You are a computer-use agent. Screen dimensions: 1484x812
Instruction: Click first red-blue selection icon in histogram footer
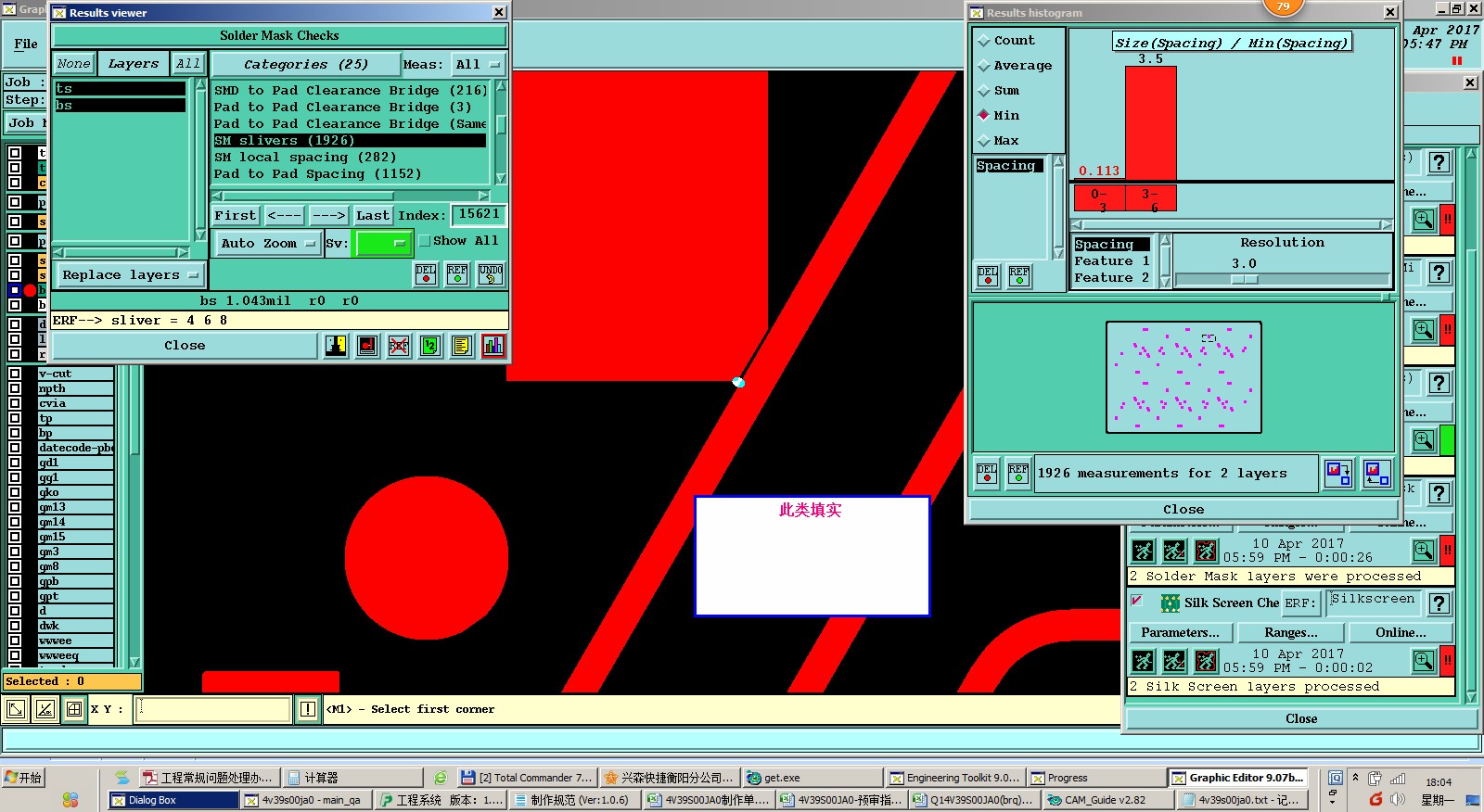click(x=1338, y=474)
